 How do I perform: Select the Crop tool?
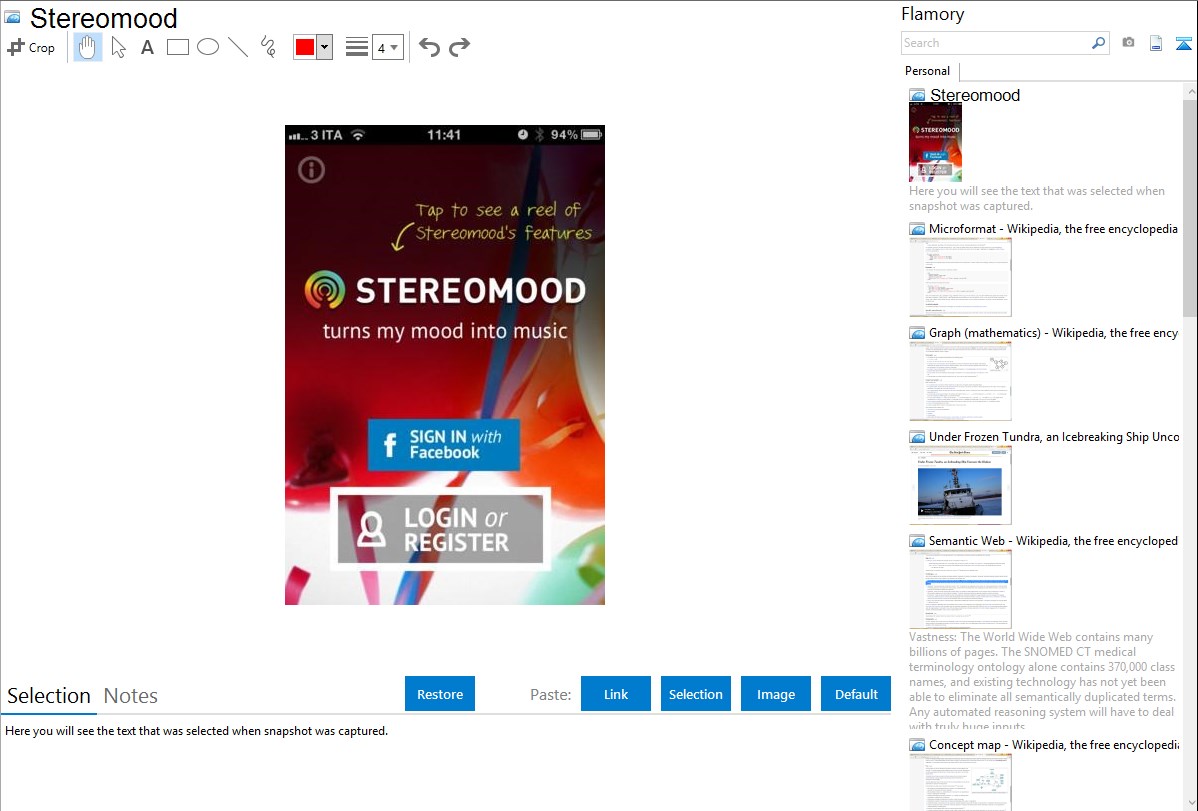pyautogui.click(x=31, y=47)
